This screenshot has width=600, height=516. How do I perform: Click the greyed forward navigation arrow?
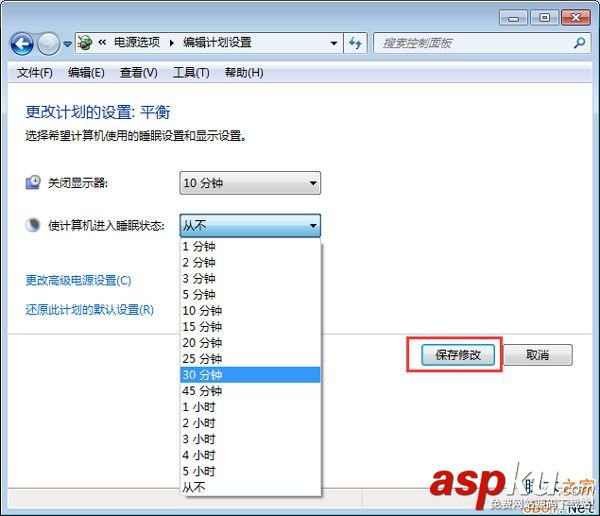(48, 44)
